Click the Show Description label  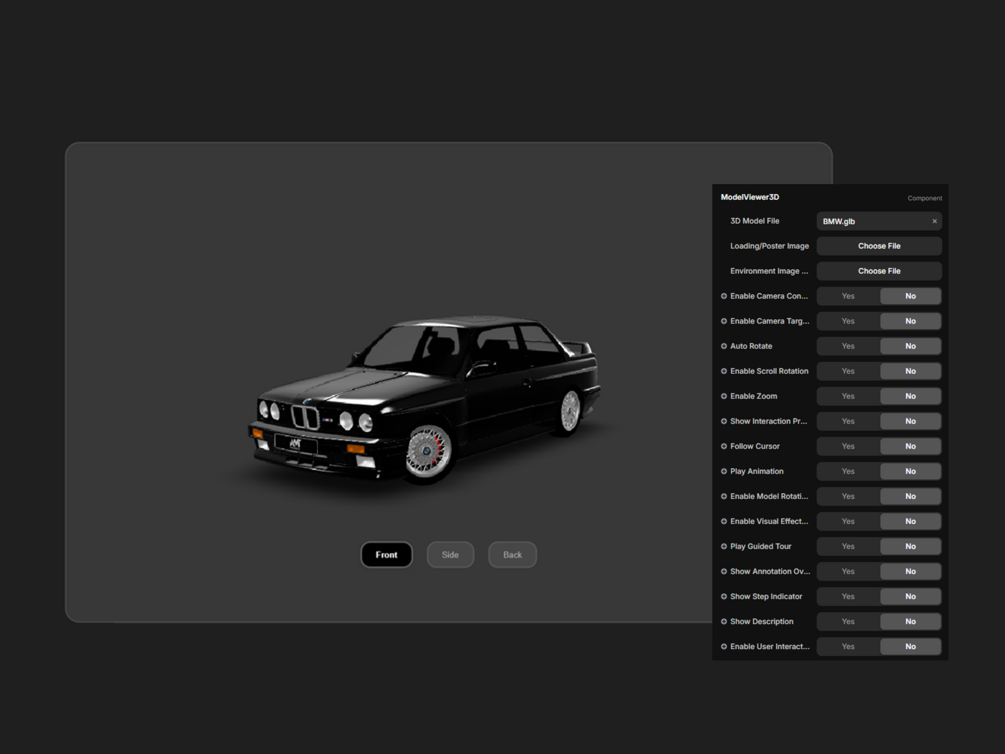click(761, 621)
